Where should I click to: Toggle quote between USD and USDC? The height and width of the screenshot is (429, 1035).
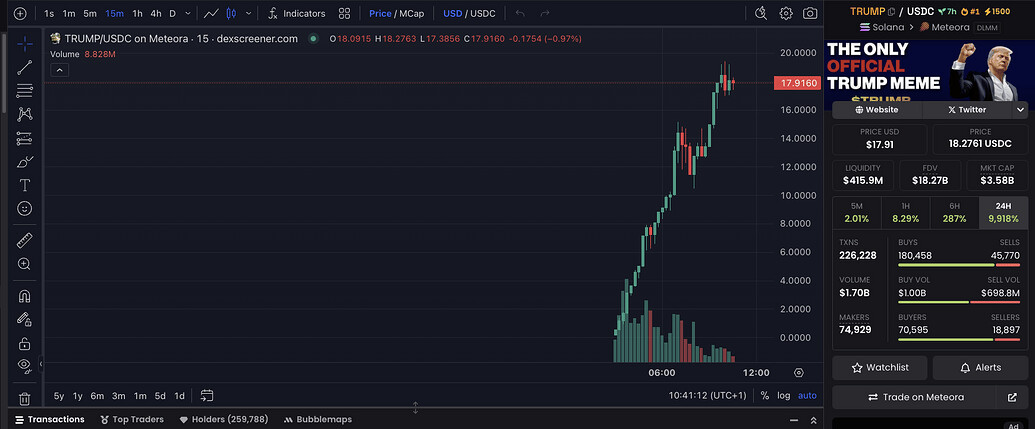coord(469,13)
